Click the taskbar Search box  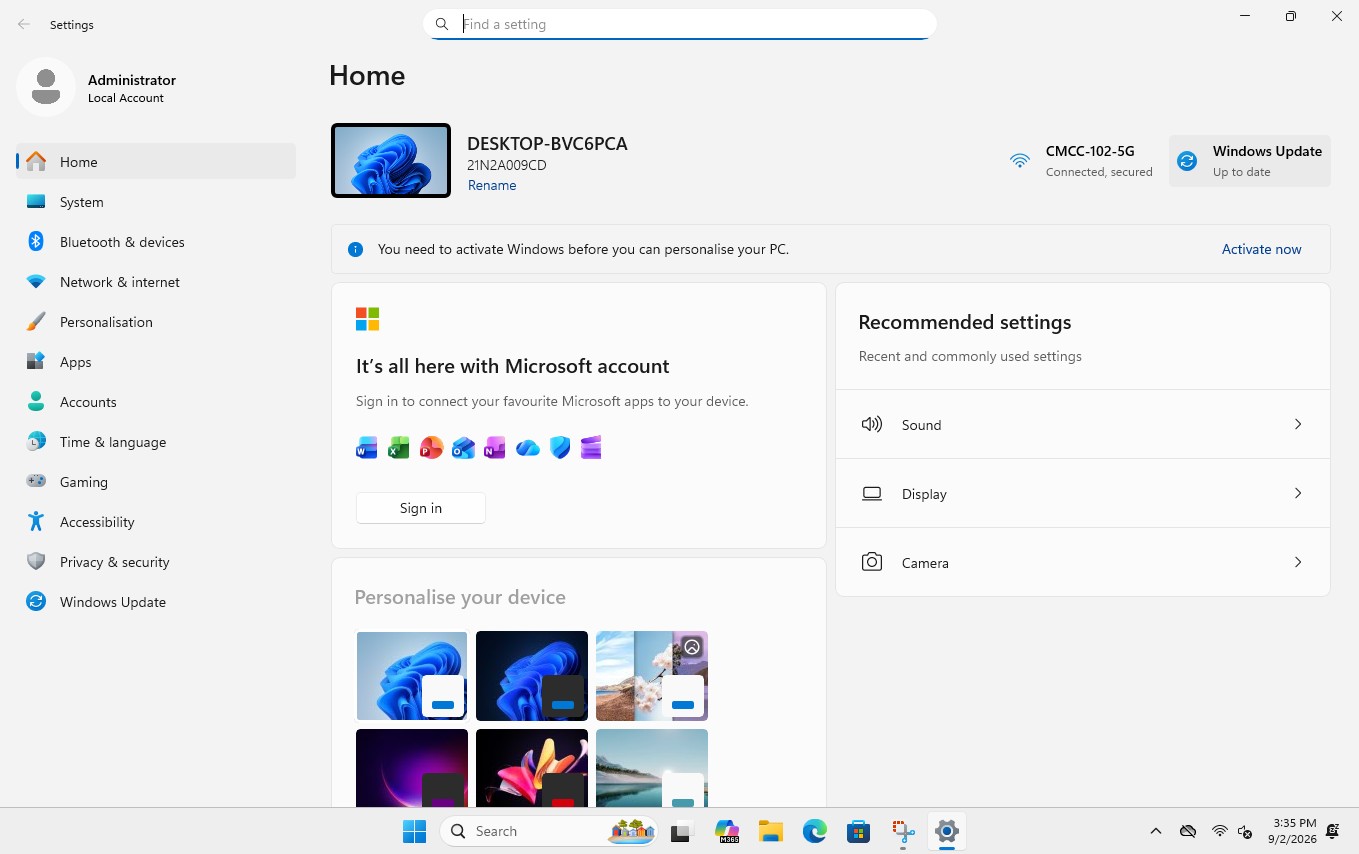(550, 831)
